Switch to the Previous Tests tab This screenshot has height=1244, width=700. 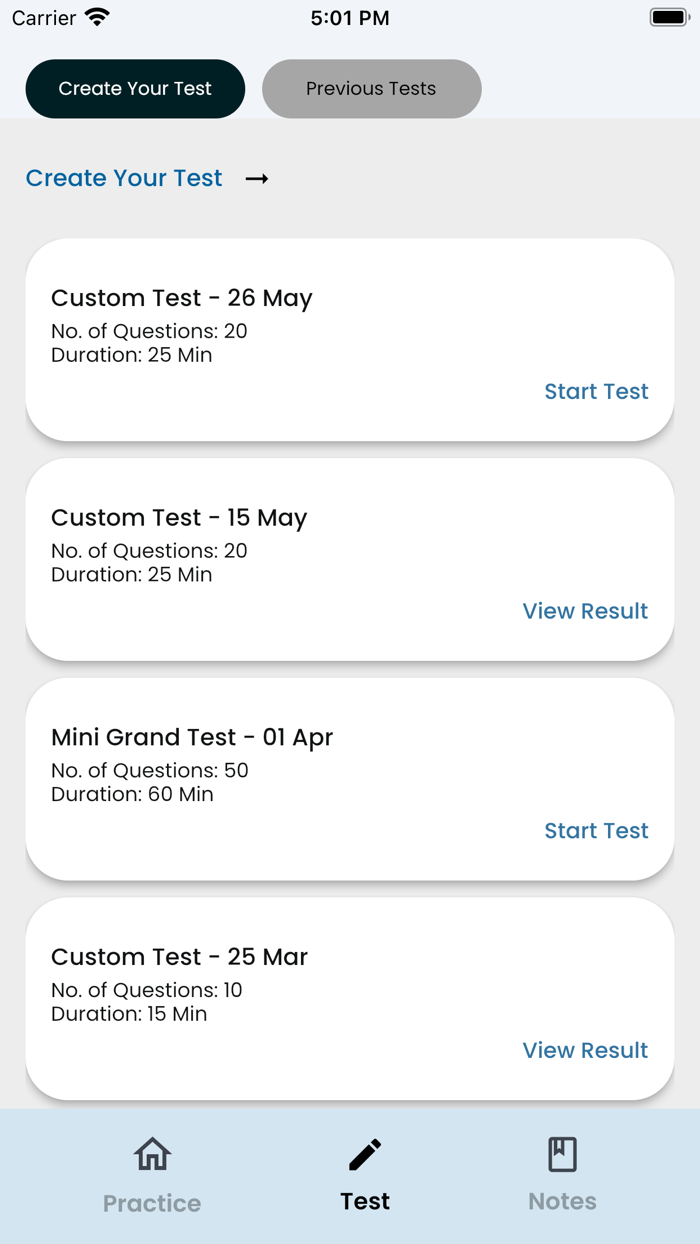371,89
